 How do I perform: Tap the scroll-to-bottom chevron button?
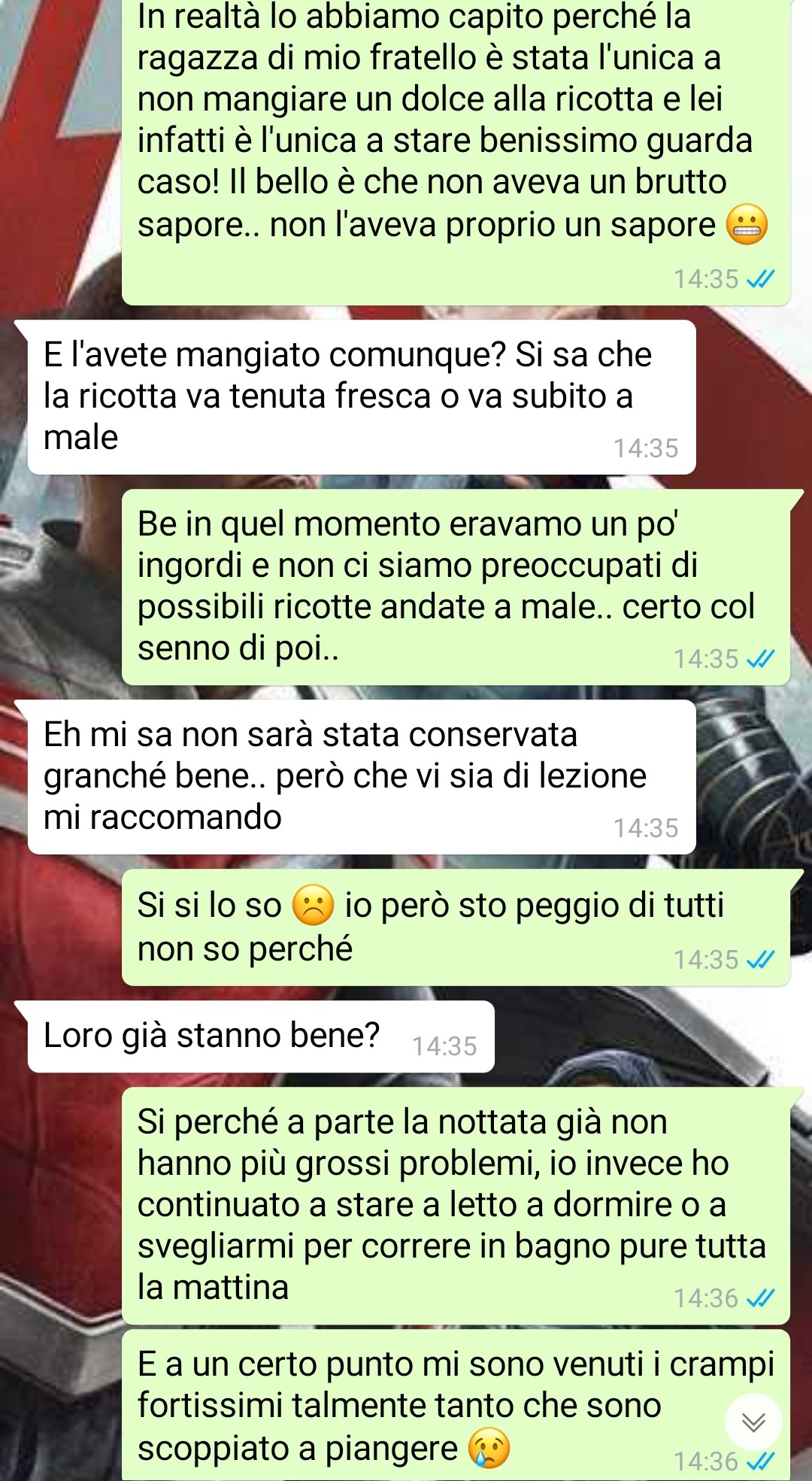[753, 1422]
